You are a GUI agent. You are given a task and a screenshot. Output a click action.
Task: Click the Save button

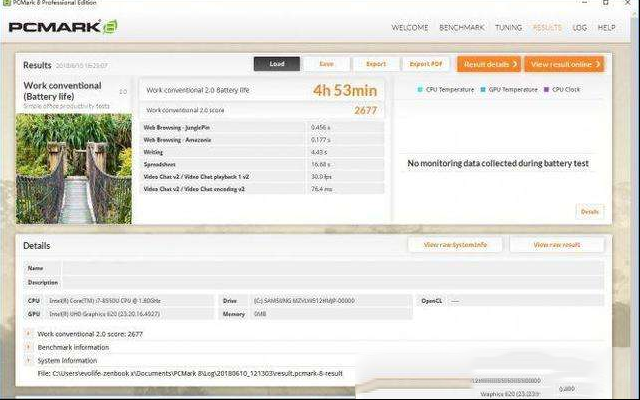click(327, 64)
